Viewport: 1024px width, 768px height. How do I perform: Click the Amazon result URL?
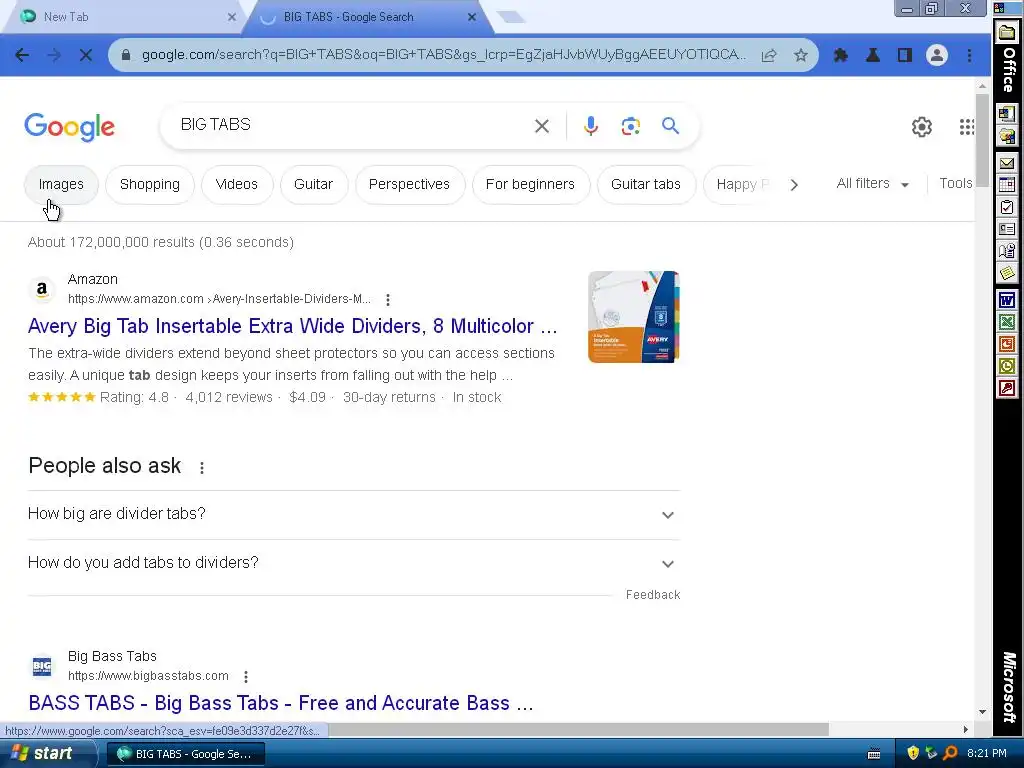tap(219, 299)
